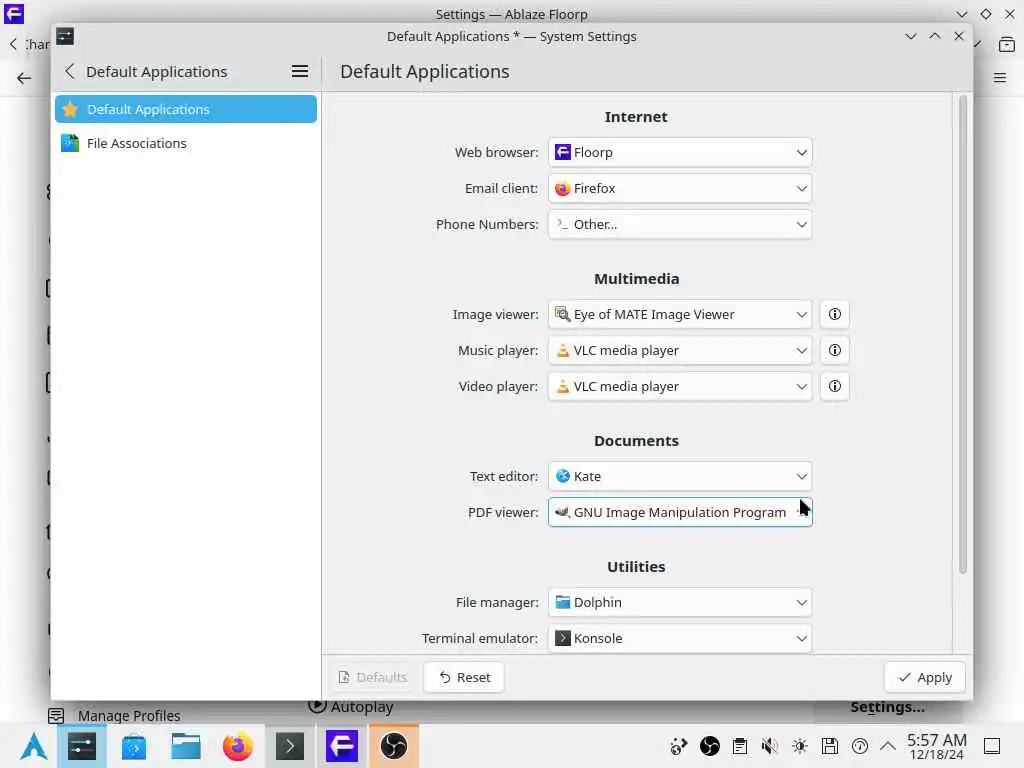Open Dolphin file manager from taskbar
This screenshot has width=1024, height=768.
185,746
